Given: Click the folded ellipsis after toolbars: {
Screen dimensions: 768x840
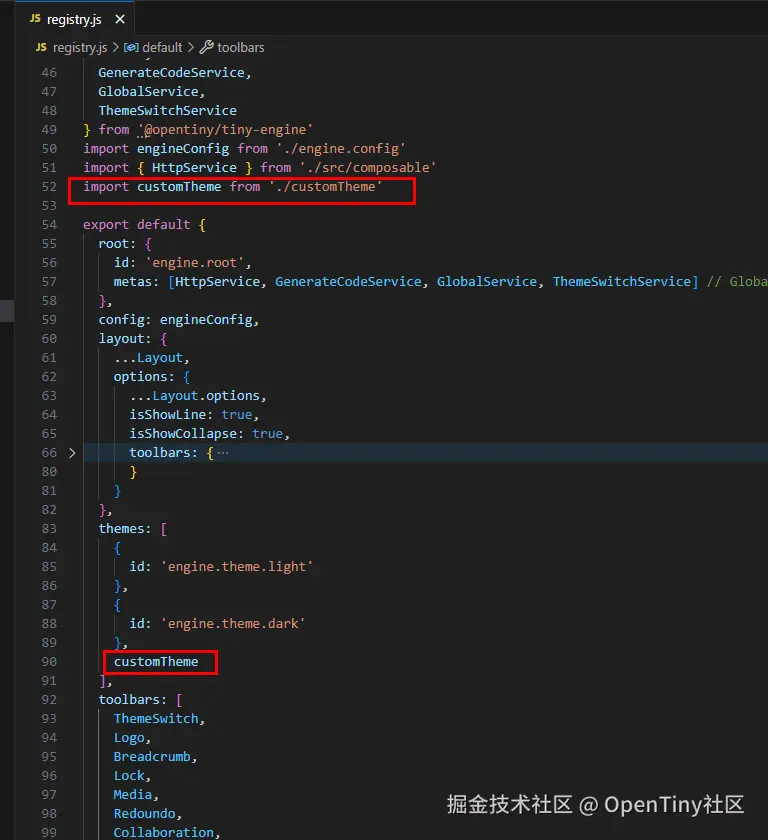Looking at the screenshot, I should (223, 453).
